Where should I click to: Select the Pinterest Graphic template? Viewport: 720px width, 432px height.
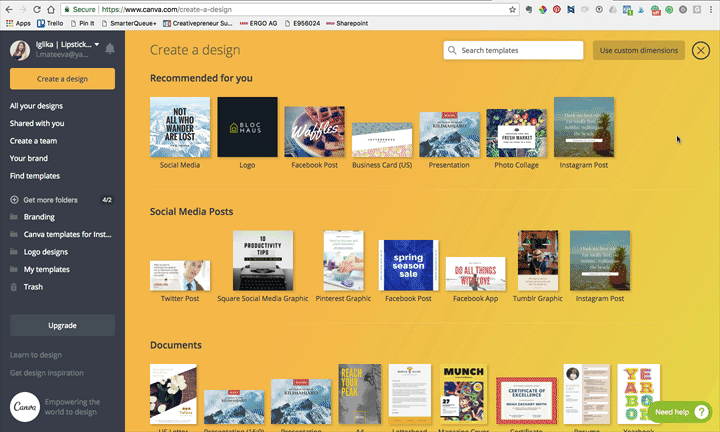click(x=343, y=260)
